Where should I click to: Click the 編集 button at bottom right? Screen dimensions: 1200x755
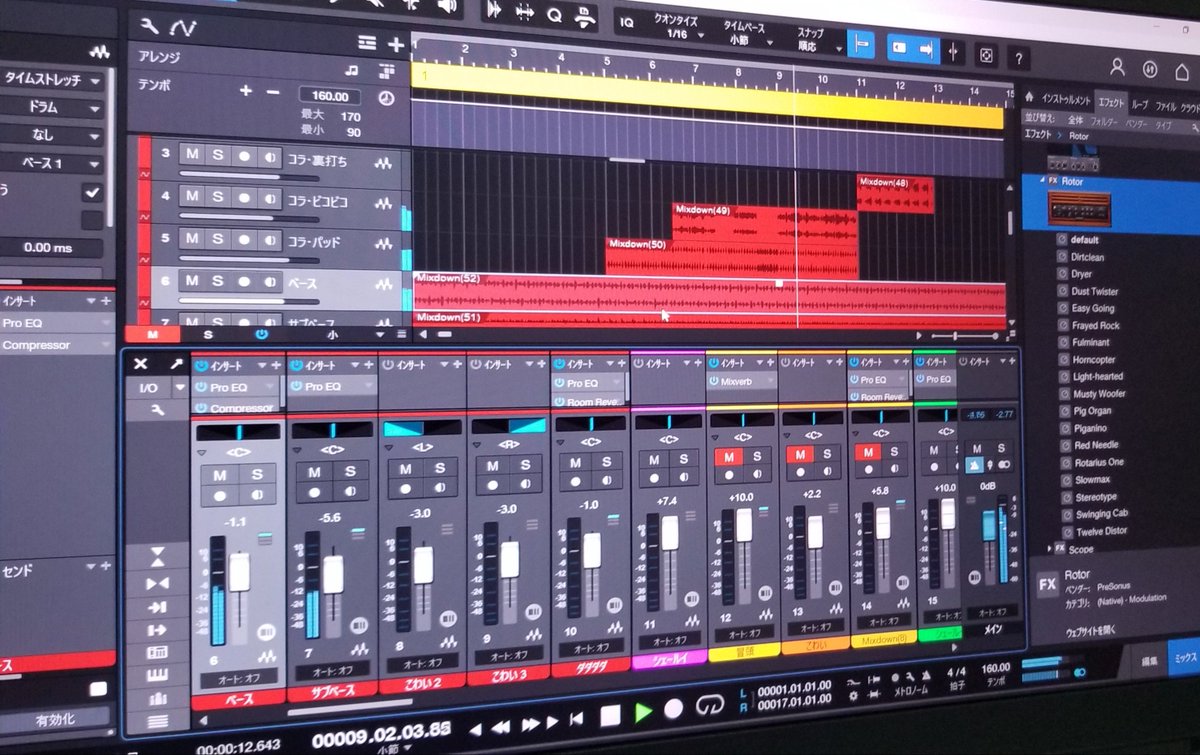pos(1149,661)
